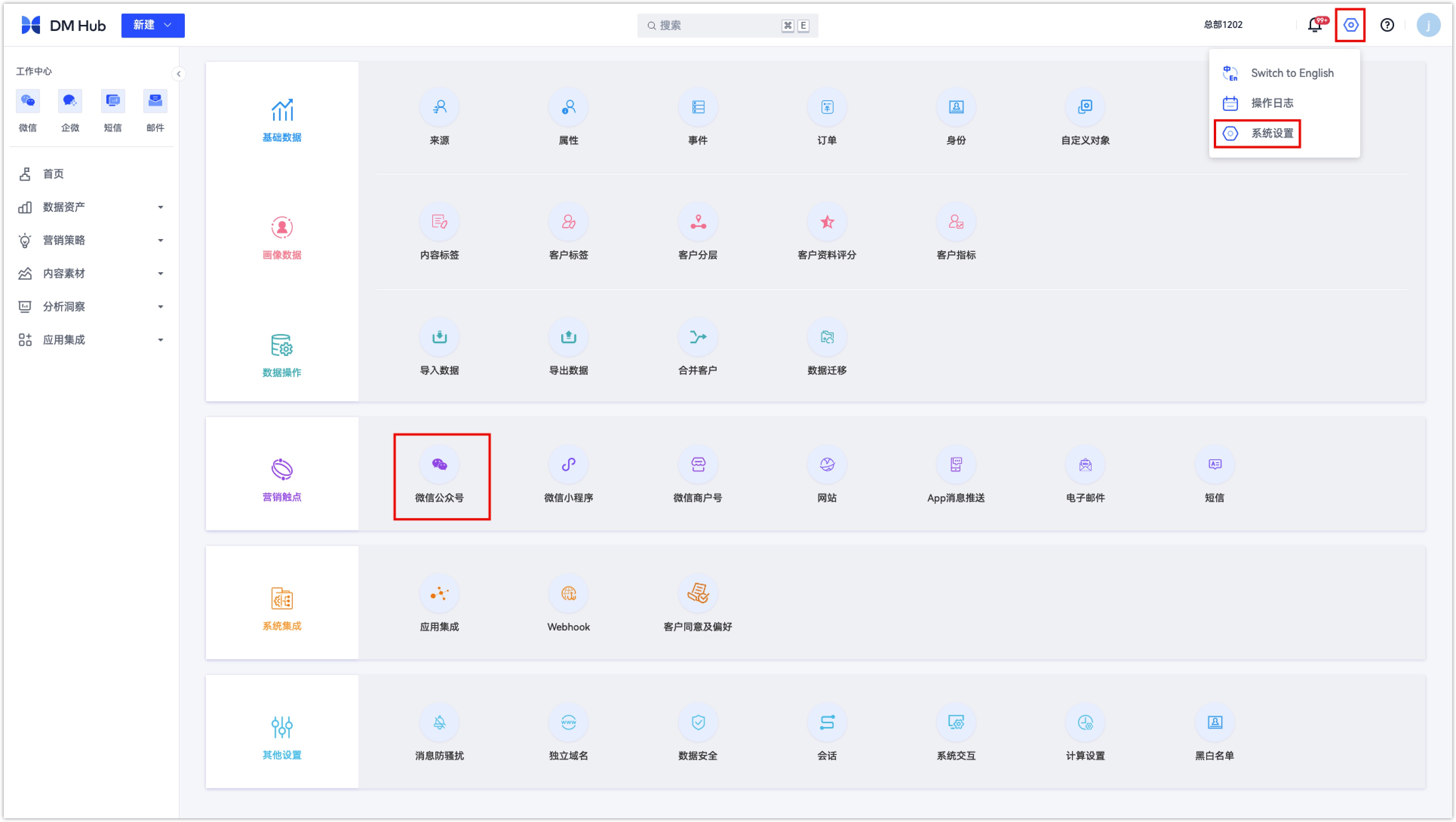Open 微信商户号 merchant account icon
The image size is (1456, 822).
[698, 465]
